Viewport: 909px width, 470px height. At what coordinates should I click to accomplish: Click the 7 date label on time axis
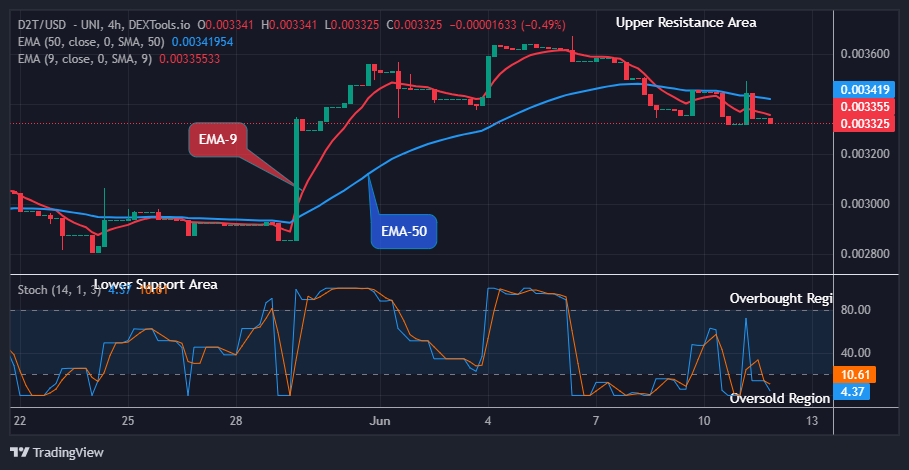tap(596, 420)
